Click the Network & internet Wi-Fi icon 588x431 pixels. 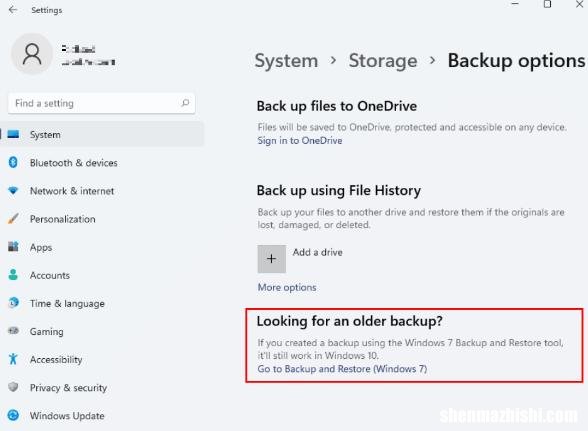(x=13, y=191)
